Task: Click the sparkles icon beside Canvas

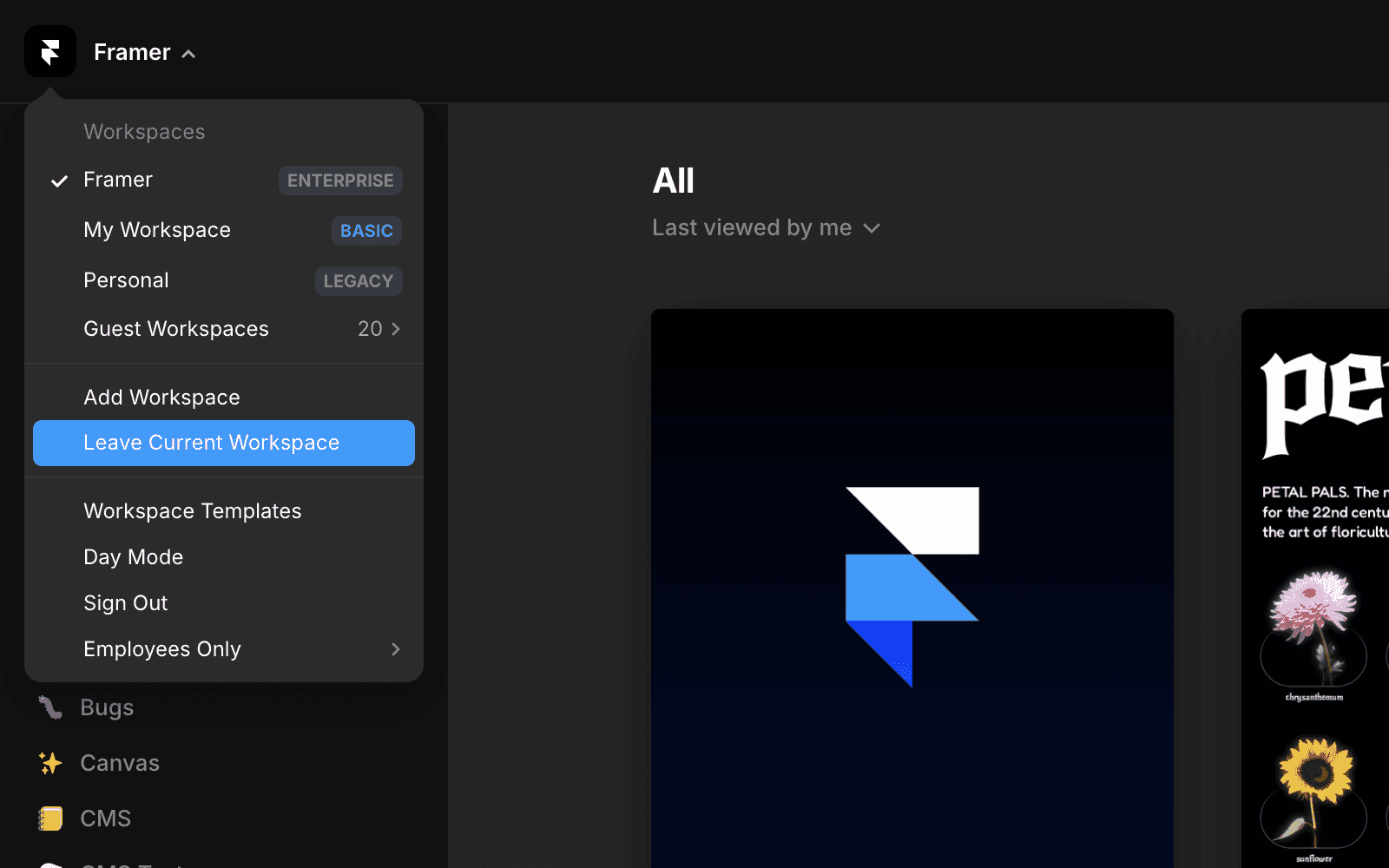Action: pos(51,762)
